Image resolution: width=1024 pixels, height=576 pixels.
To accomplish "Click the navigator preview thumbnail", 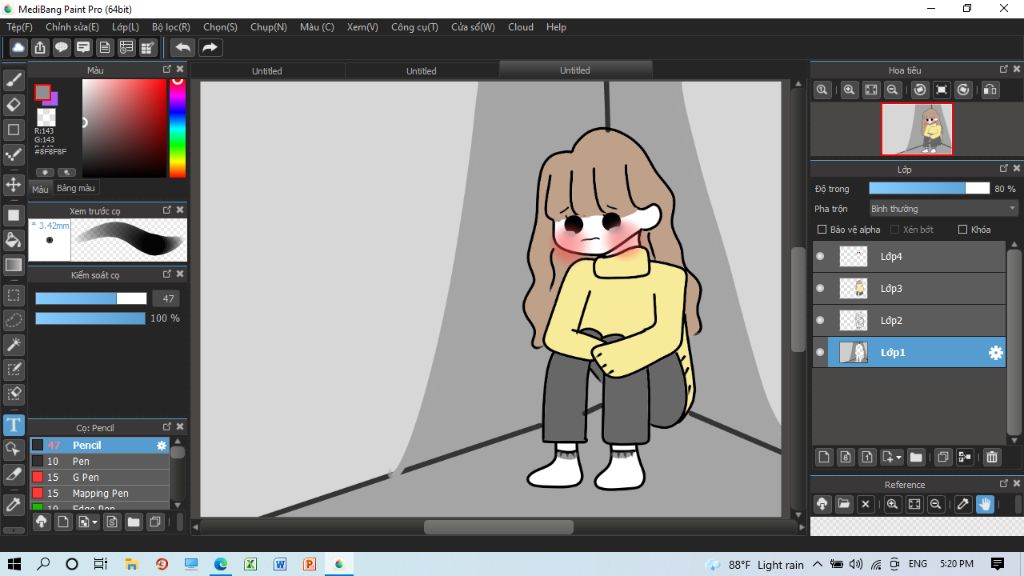I will pos(917,129).
